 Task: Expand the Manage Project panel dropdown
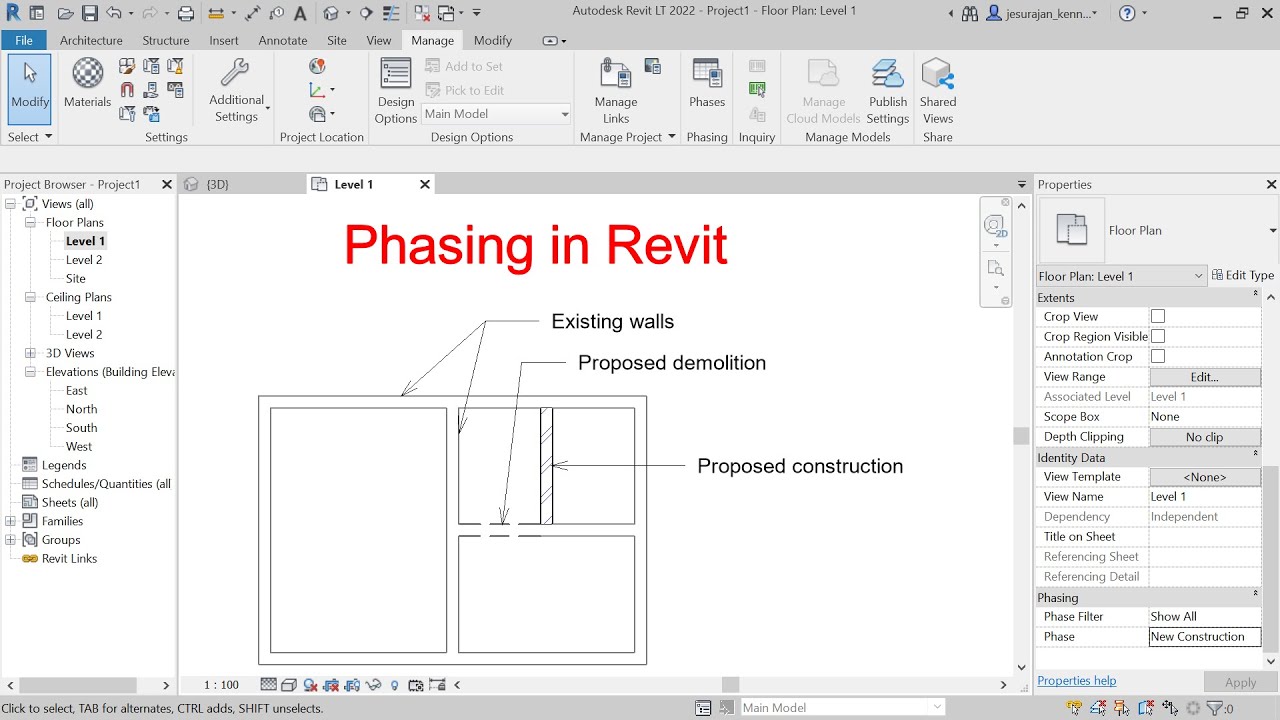pos(628,137)
